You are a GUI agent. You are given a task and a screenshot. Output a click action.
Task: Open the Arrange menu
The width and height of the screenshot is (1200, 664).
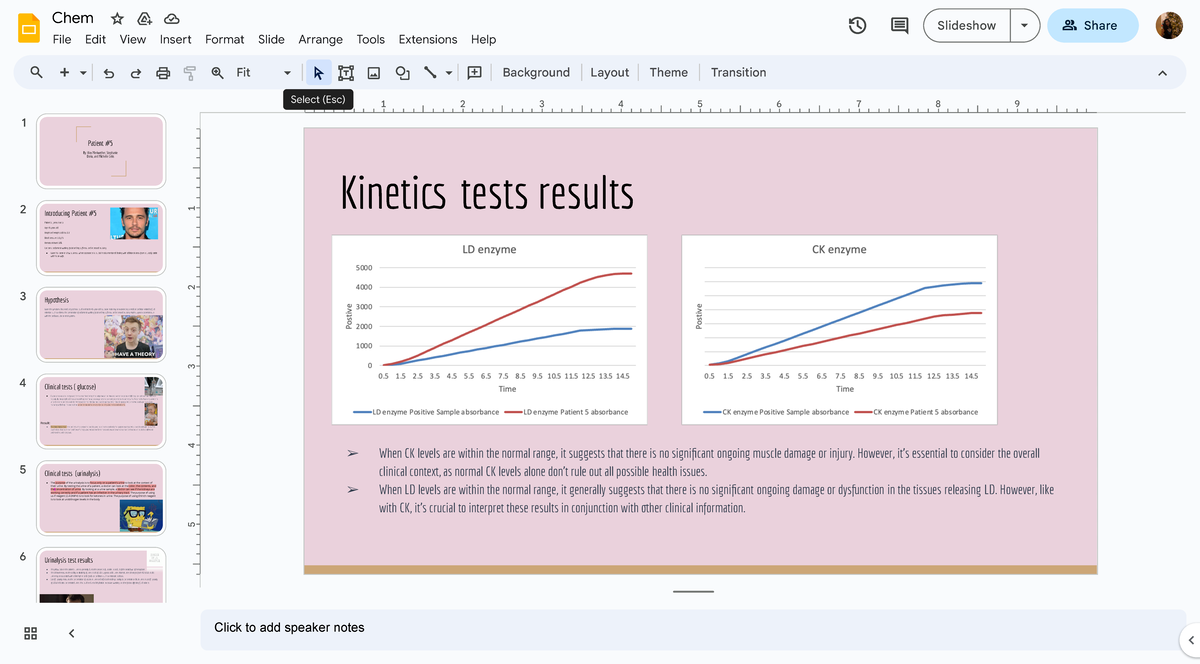pyautogui.click(x=320, y=39)
